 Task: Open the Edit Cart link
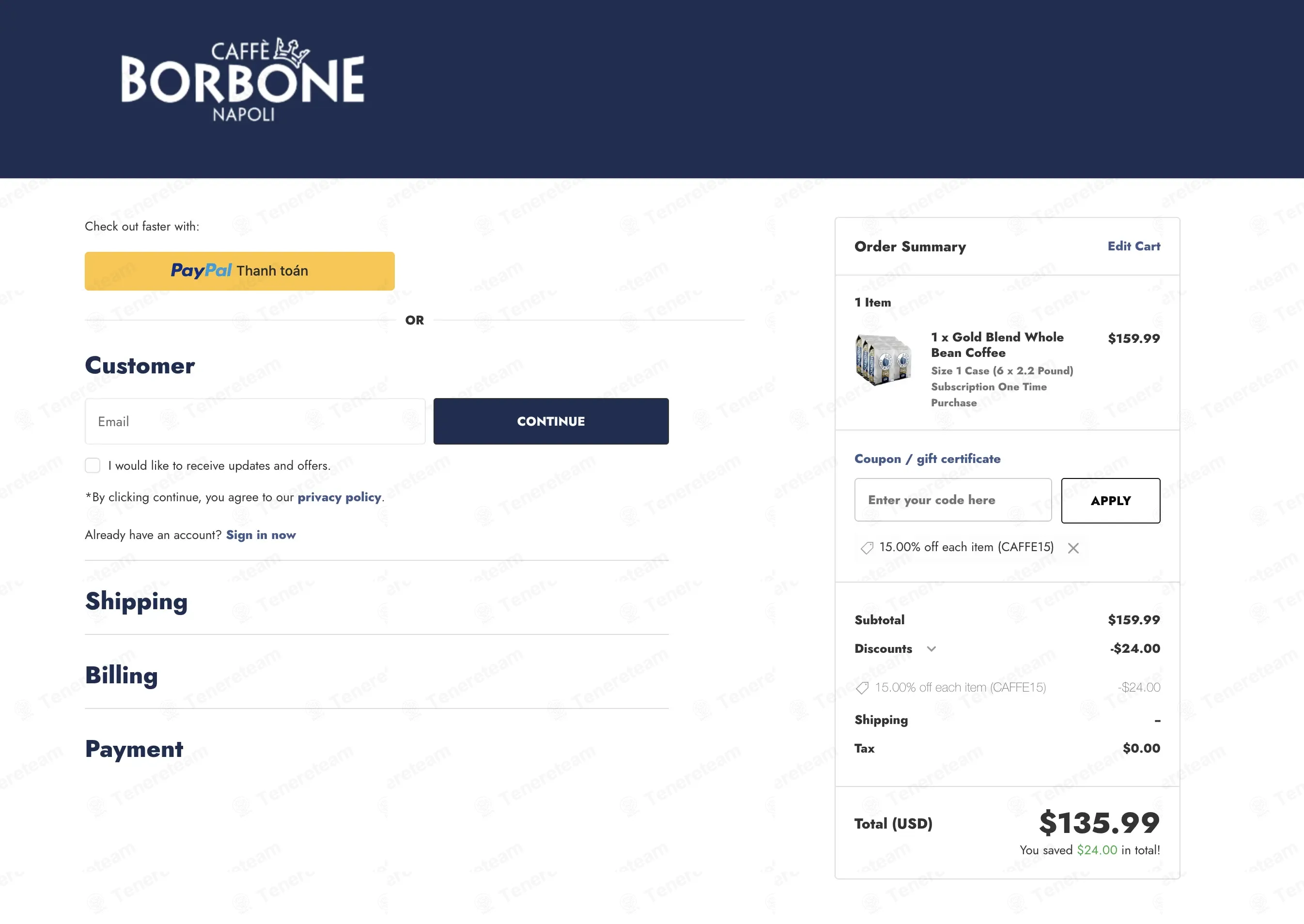click(x=1133, y=246)
